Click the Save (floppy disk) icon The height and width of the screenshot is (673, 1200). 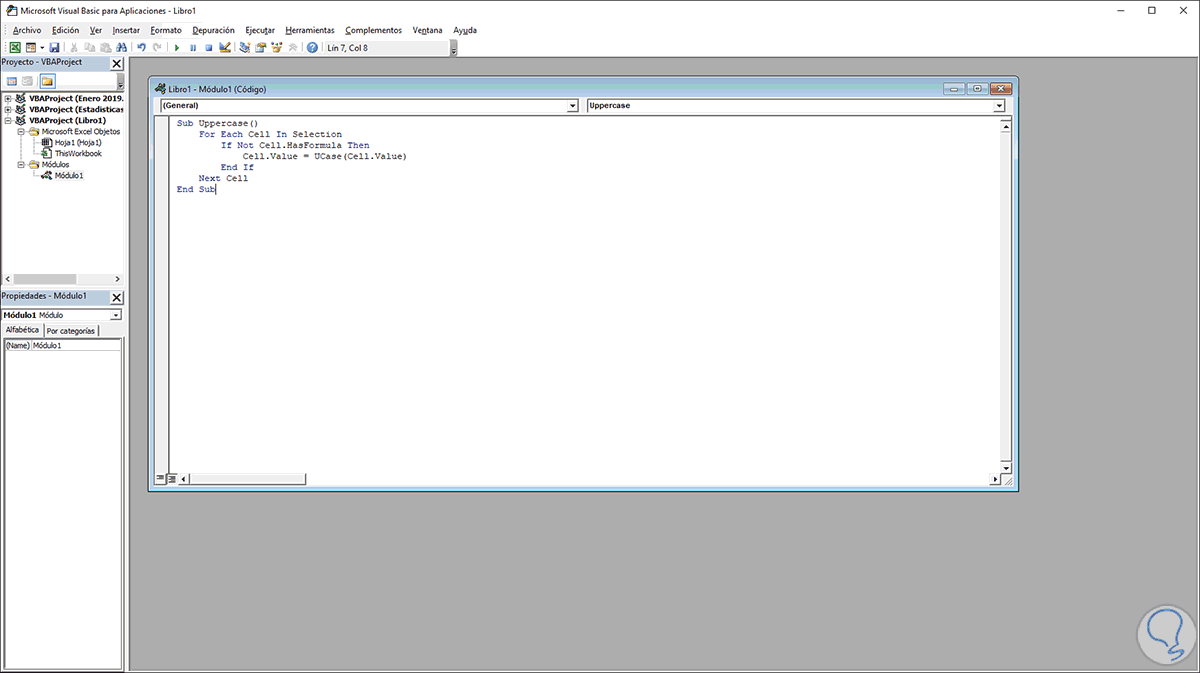(54, 47)
